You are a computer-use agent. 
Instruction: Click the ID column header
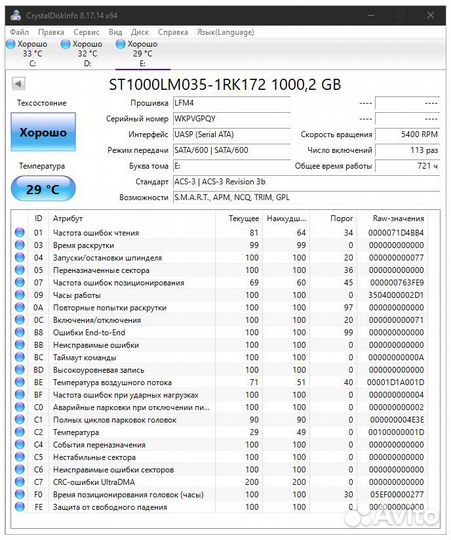pos(38,218)
